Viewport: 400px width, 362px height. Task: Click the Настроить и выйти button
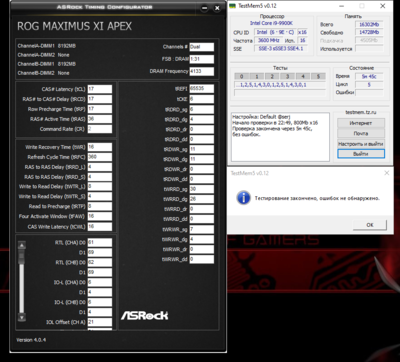361,144
